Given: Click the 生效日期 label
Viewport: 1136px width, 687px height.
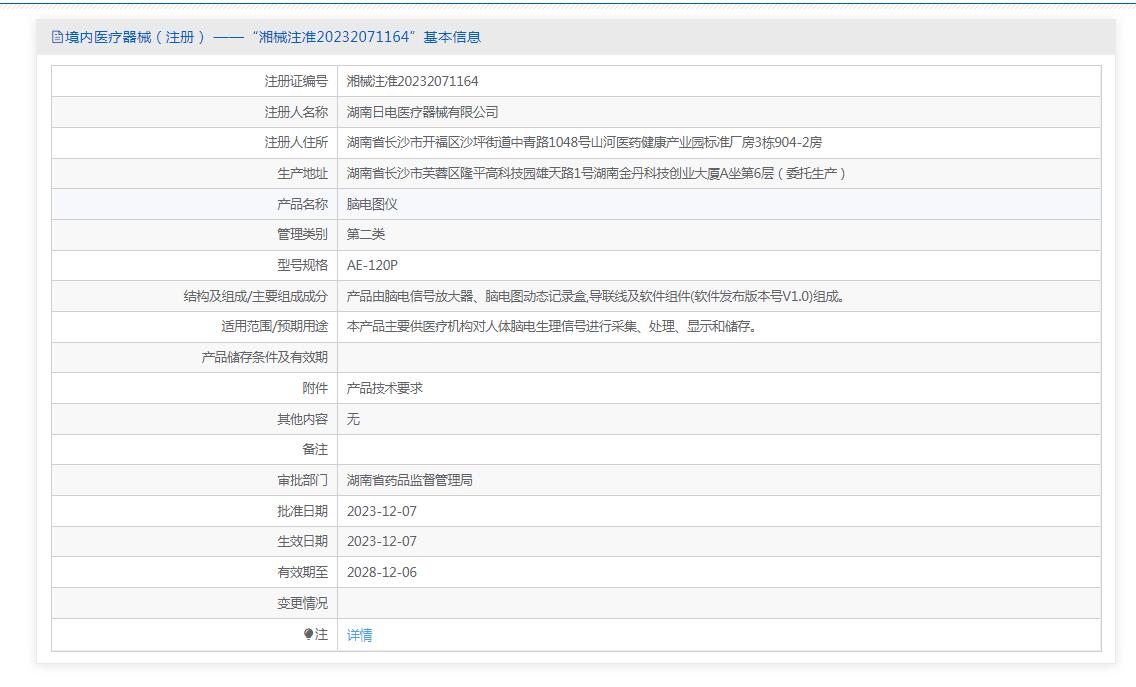Looking at the screenshot, I should pyautogui.click(x=302, y=541).
